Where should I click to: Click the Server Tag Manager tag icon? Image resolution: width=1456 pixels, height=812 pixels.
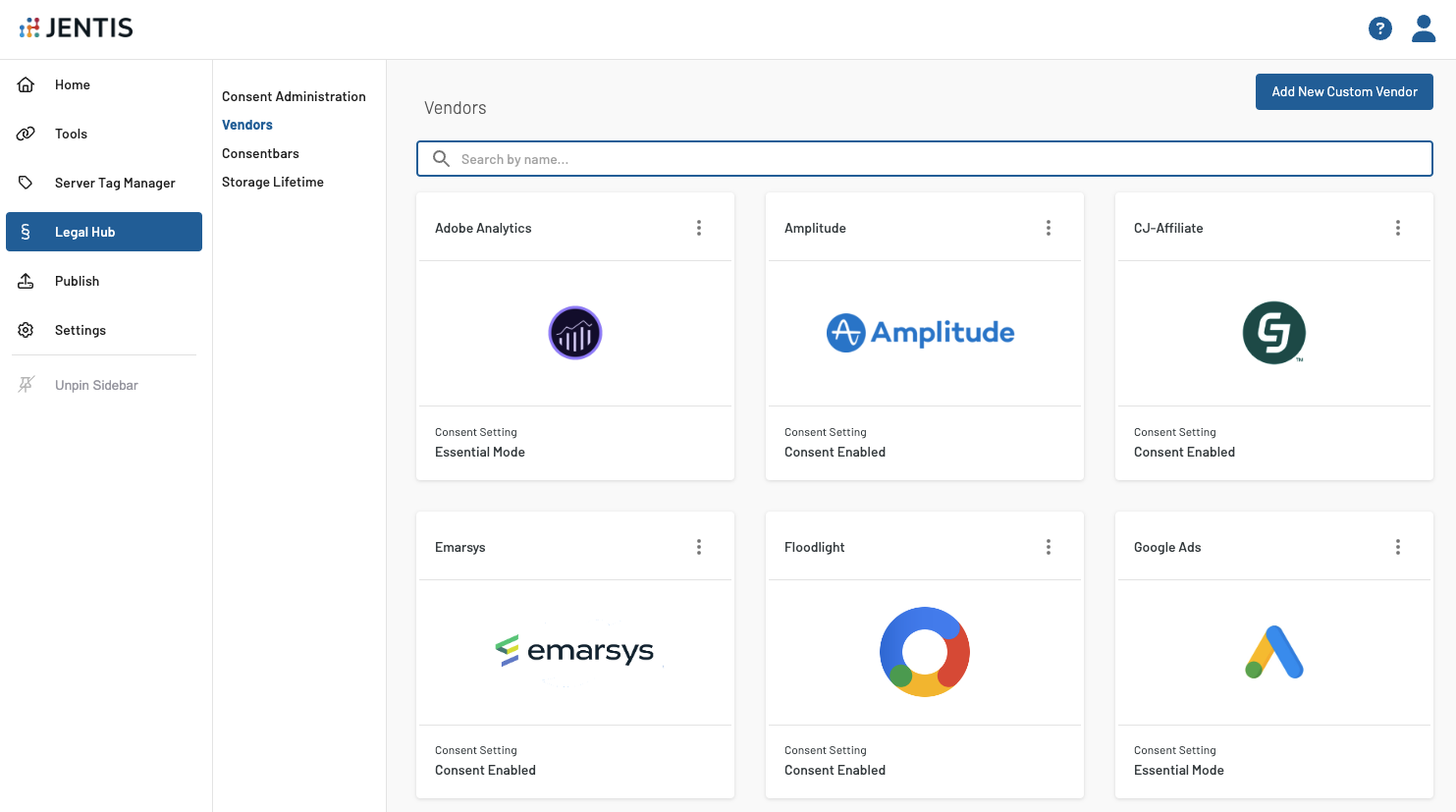(27, 183)
